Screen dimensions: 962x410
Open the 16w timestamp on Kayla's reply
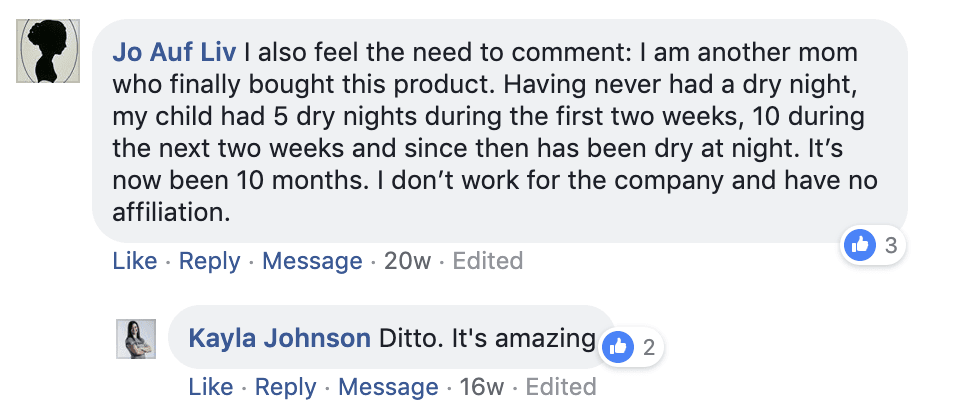click(x=482, y=387)
